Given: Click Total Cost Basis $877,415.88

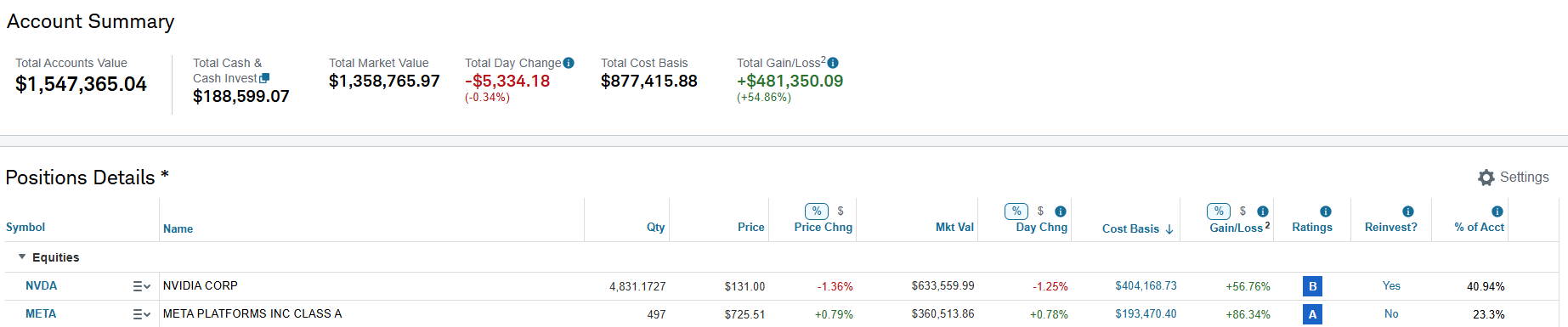Looking at the screenshot, I should pos(648,81).
